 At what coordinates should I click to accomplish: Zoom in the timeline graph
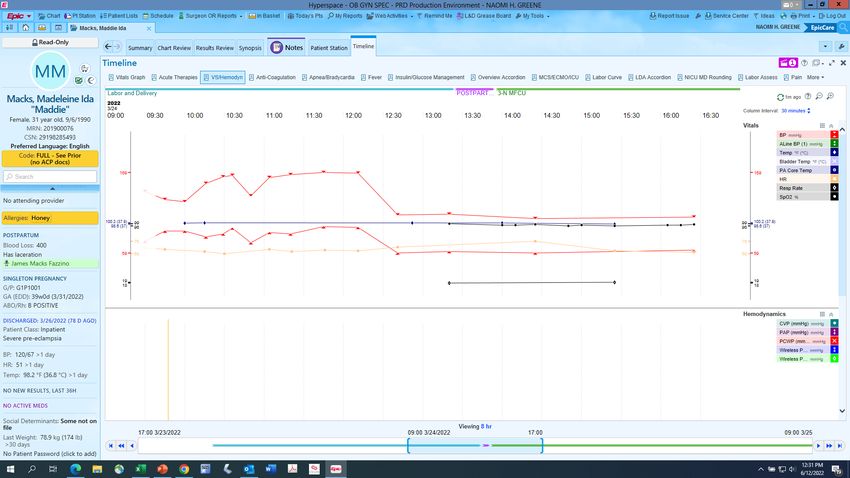830,96
